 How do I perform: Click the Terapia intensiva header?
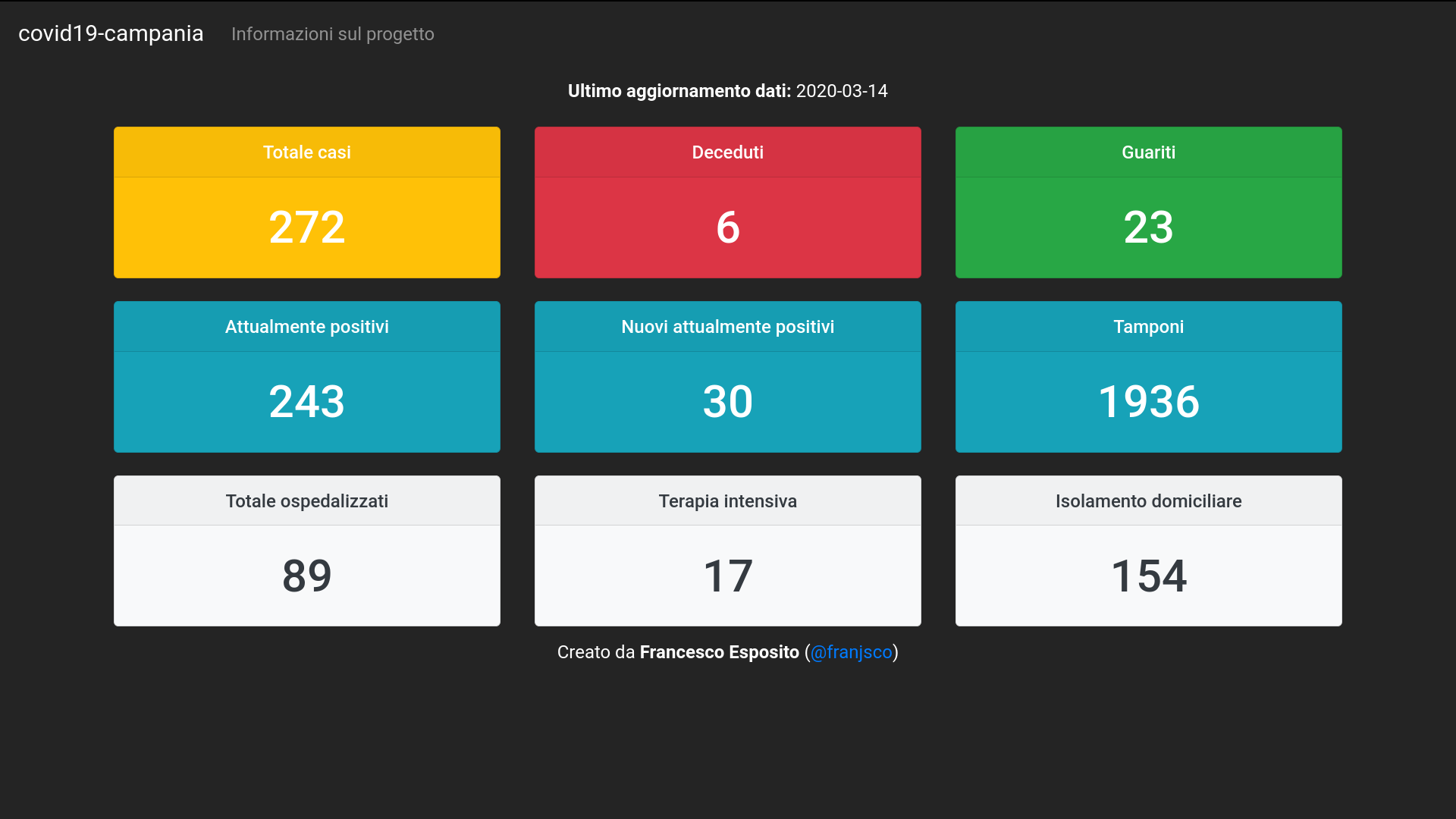point(728,501)
